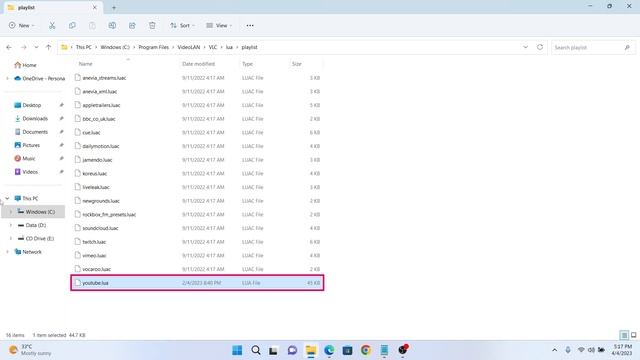Click the Share icon in toolbar
This screenshot has width=640, height=360.
tap(132, 25)
